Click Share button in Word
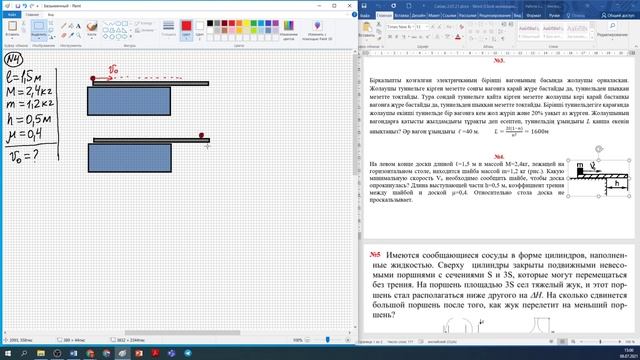The width and height of the screenshot is (640, 360). [618, 16]
